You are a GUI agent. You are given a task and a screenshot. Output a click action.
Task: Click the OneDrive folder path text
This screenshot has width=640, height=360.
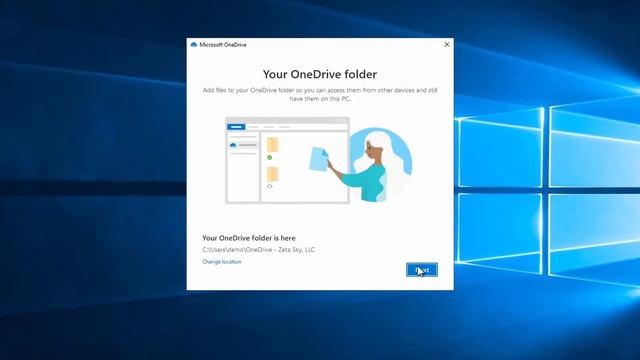(x=258, y=250)
